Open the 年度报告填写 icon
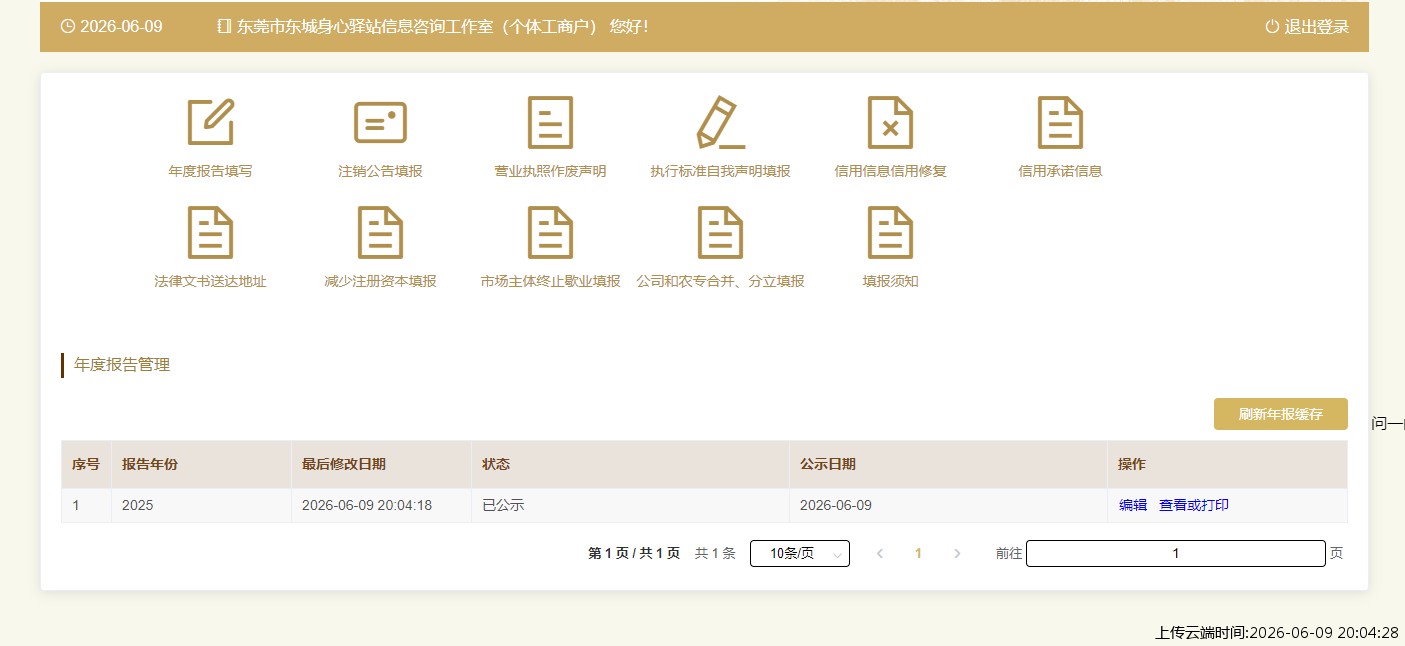Viewport: 1405px width, 646px height. click(x=210, y=122)
